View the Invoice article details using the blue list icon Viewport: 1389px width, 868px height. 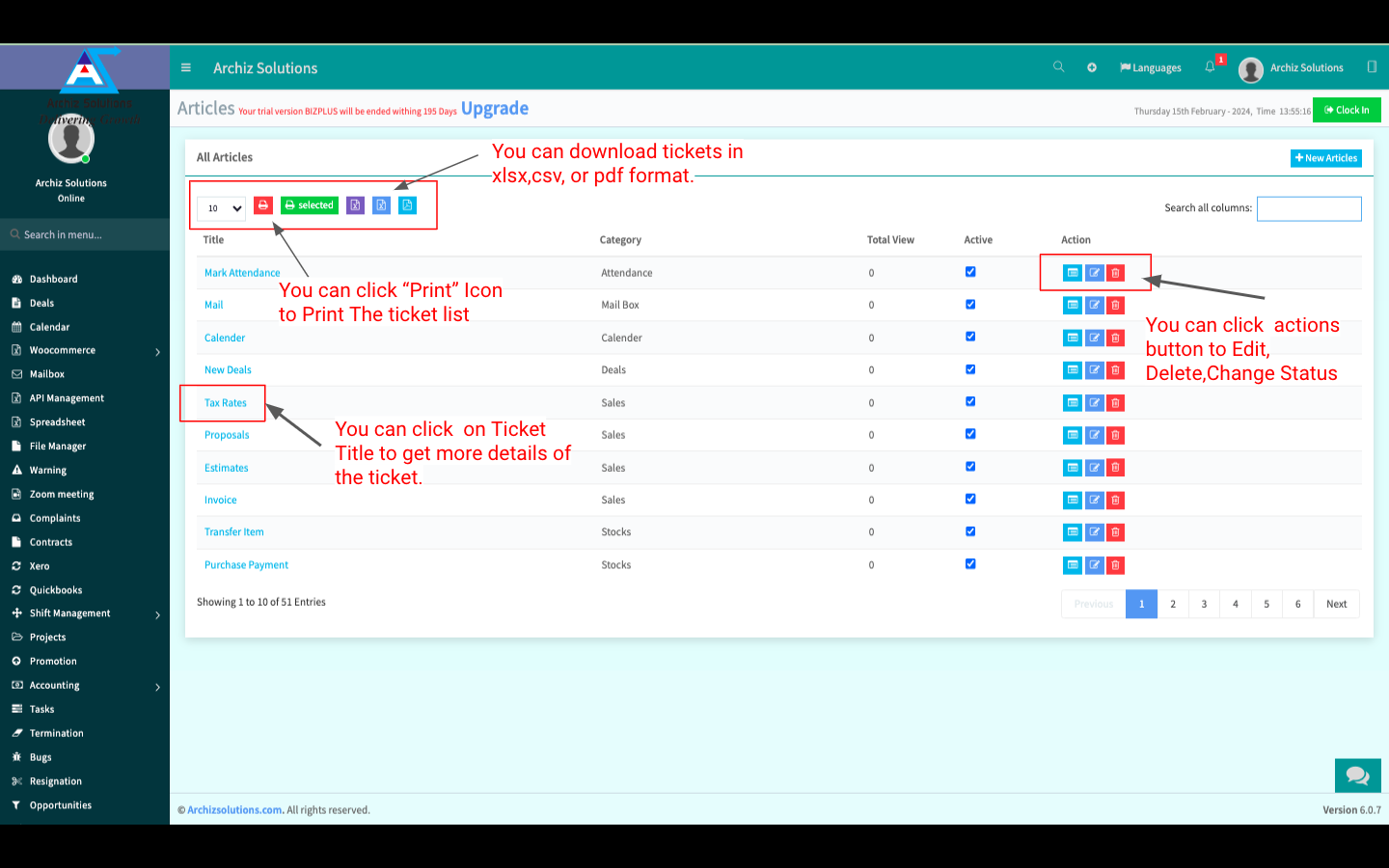click(1072, 501)
